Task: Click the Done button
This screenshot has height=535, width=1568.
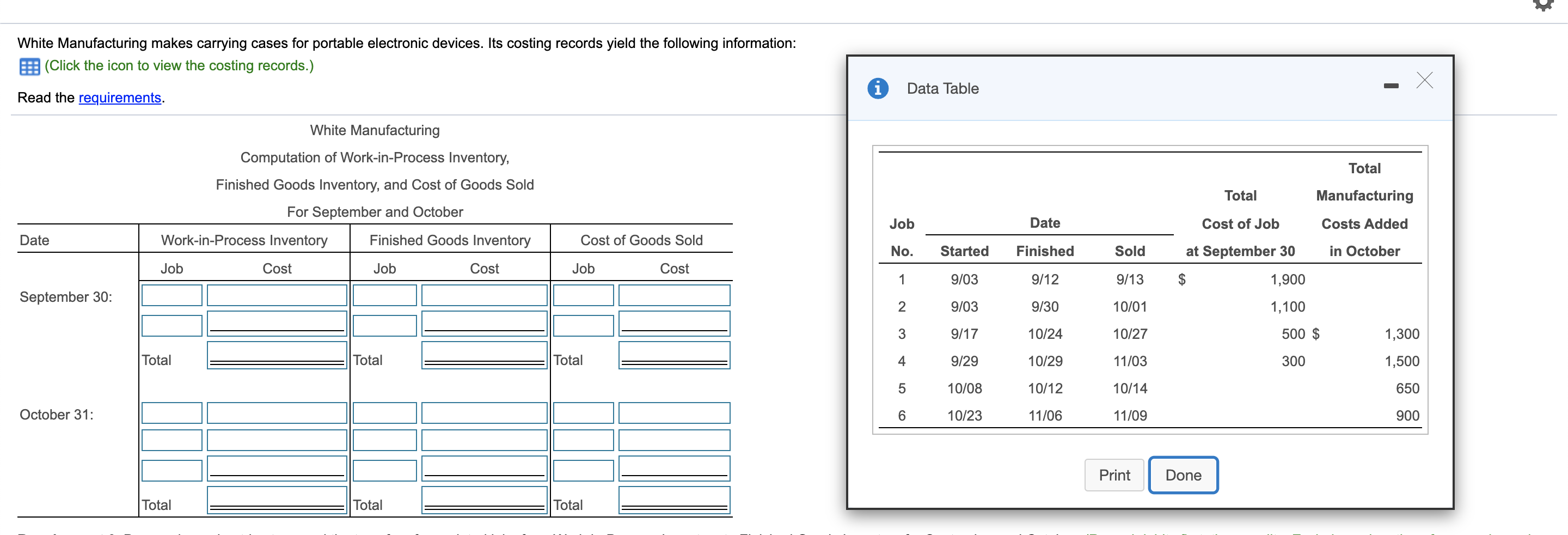Action: [x=1183, y=475]
